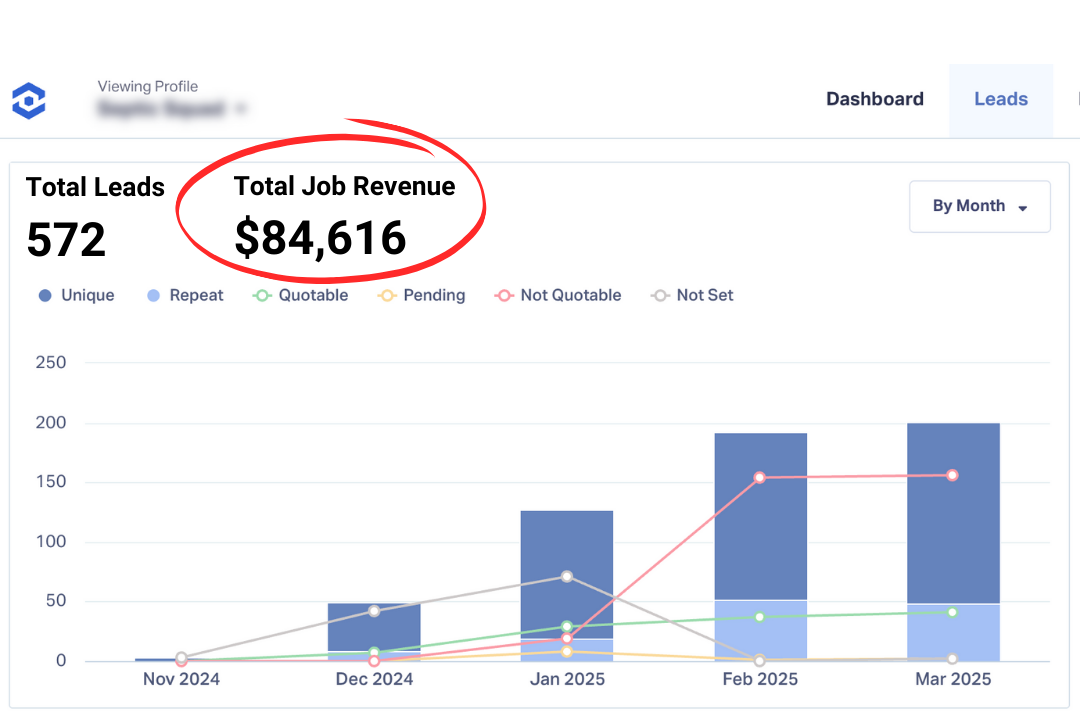The height and width of the screenshot is (720, 1080).
Task: Click the Feb 2025 axis label
Action: click(x=760, y=679)
